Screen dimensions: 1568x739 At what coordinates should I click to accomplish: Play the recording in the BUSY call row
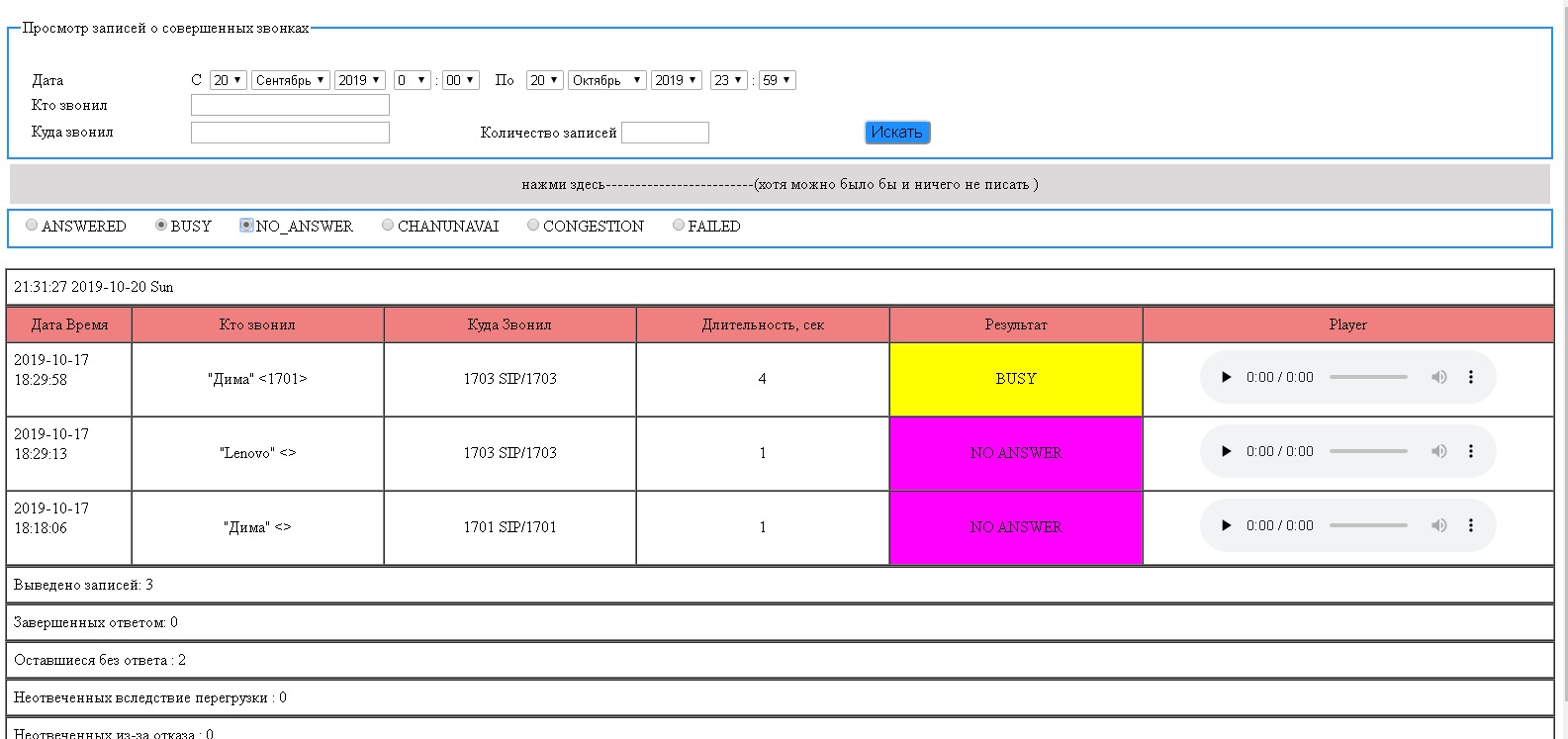[1226, 377]
